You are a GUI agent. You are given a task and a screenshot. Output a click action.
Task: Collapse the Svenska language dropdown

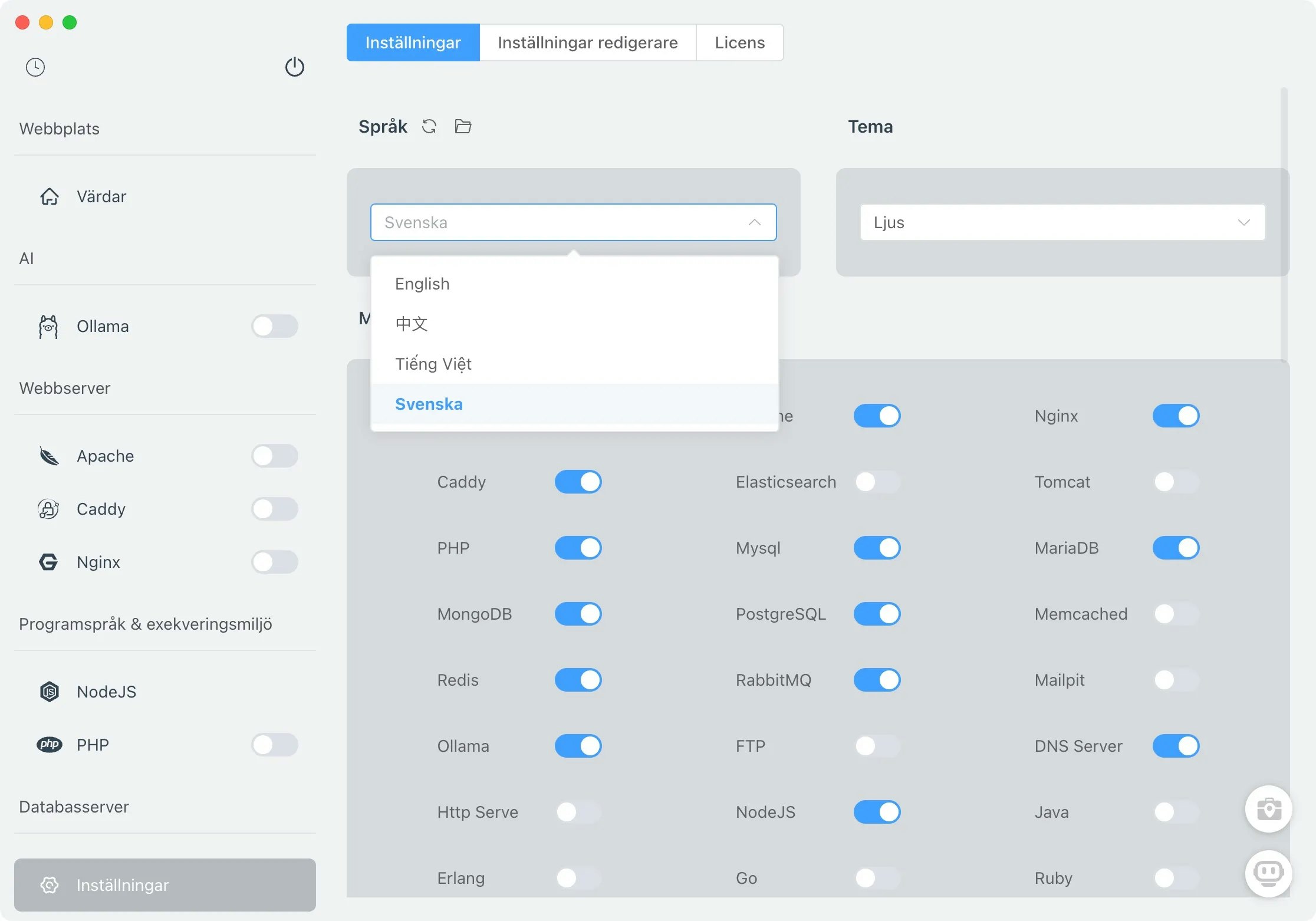pos(573,222)
